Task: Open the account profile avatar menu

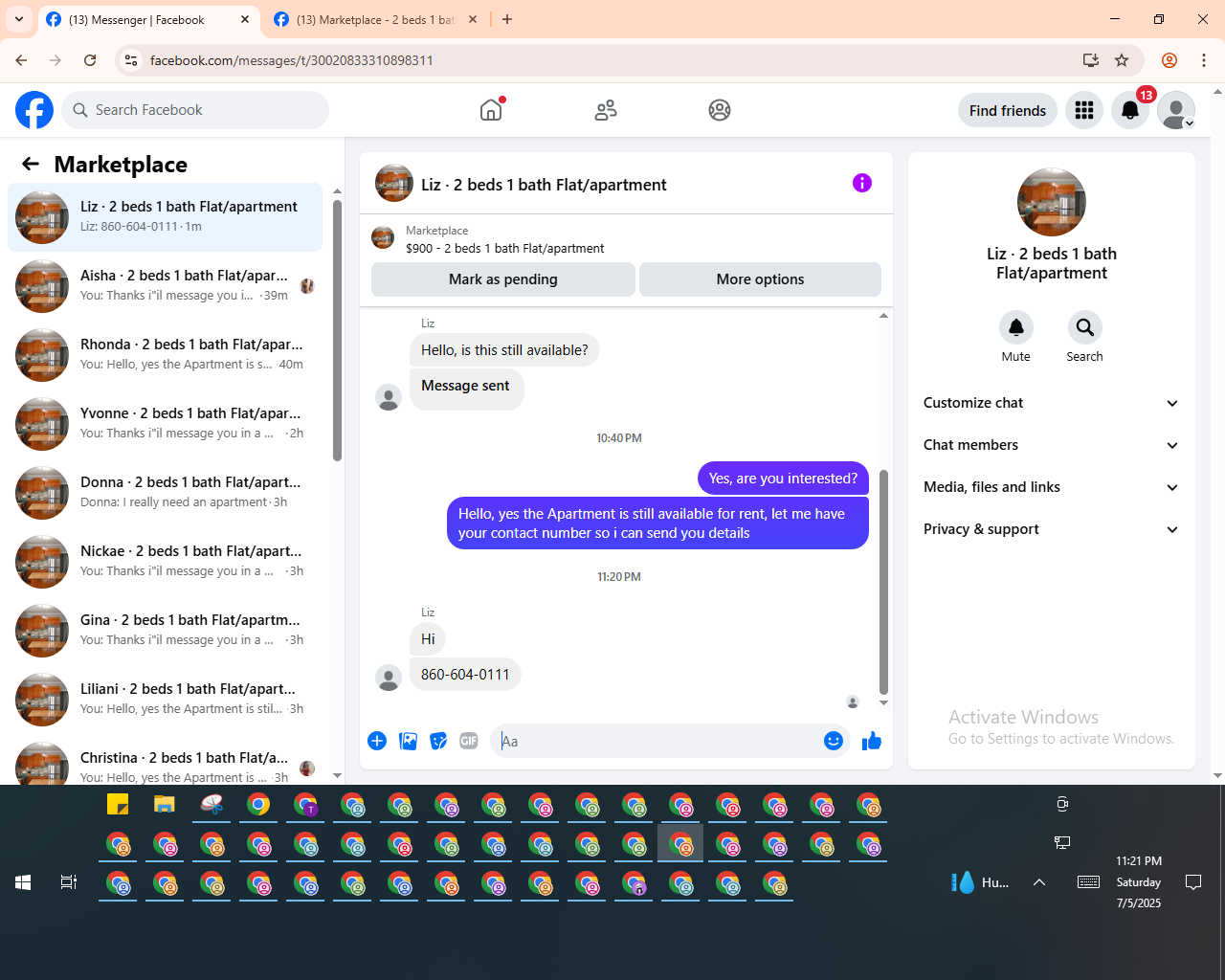Action: click(x=1176, y=110)
